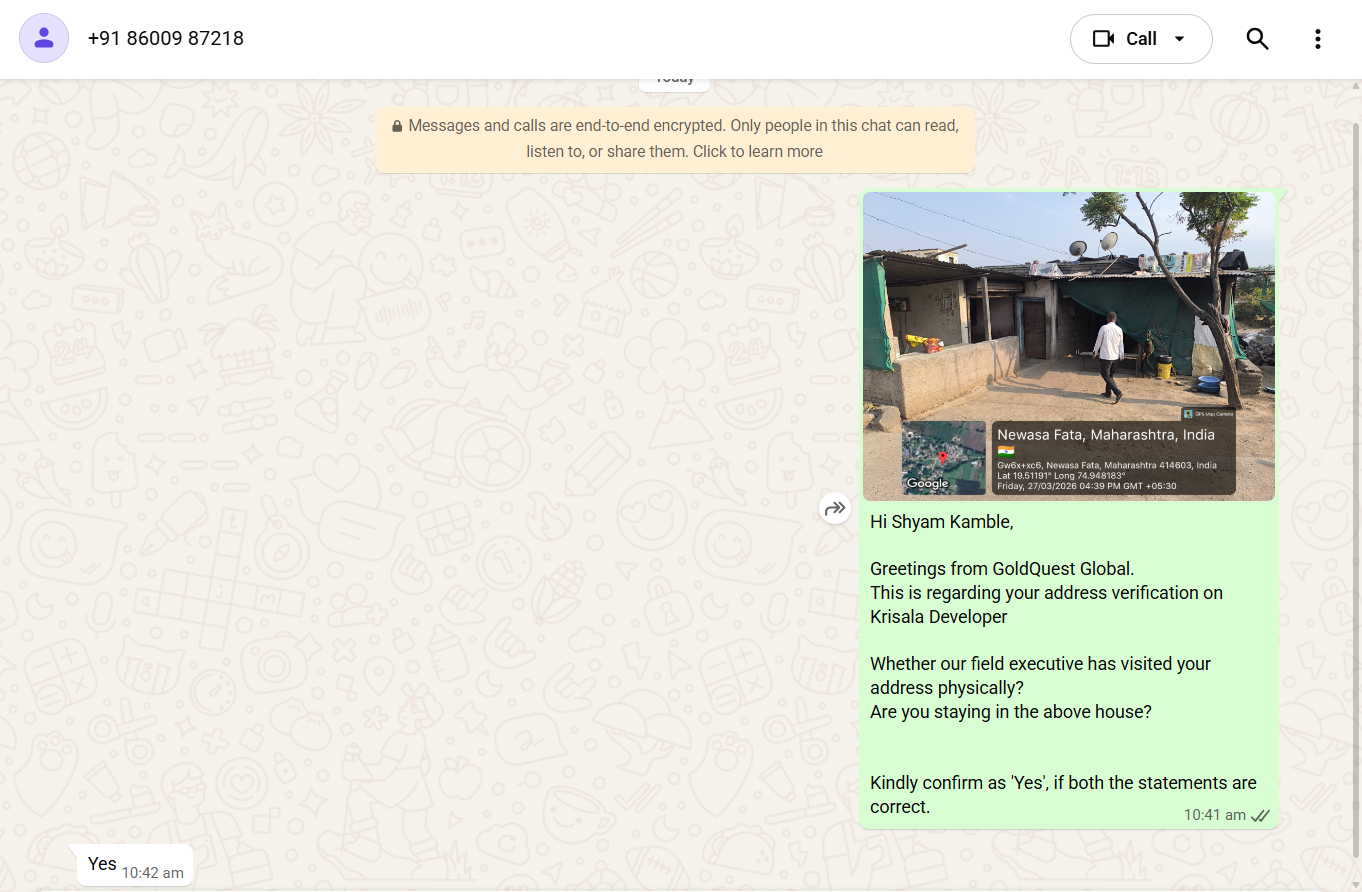The height and width of the screenshot is (892, 1362).
Task: Click the video camera Call icon
Action: (x=1103, y=39)
